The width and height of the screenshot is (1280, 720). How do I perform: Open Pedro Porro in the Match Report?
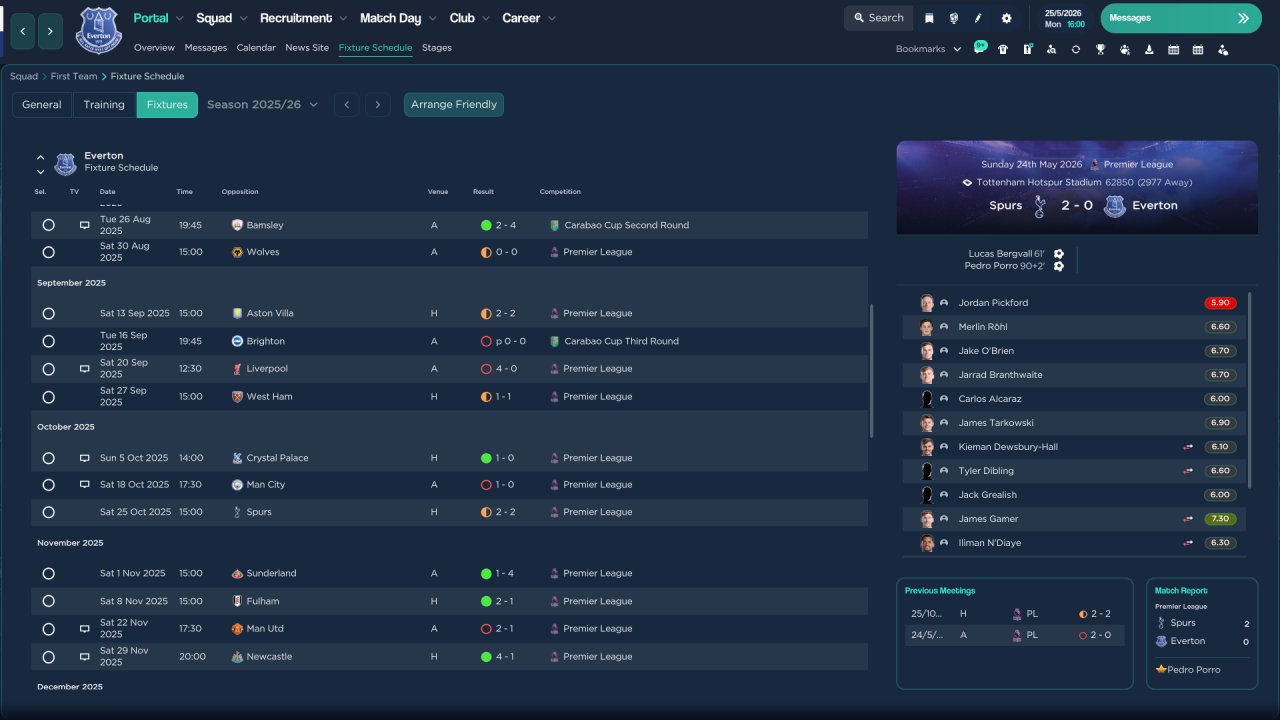[x=1193, y=669]
